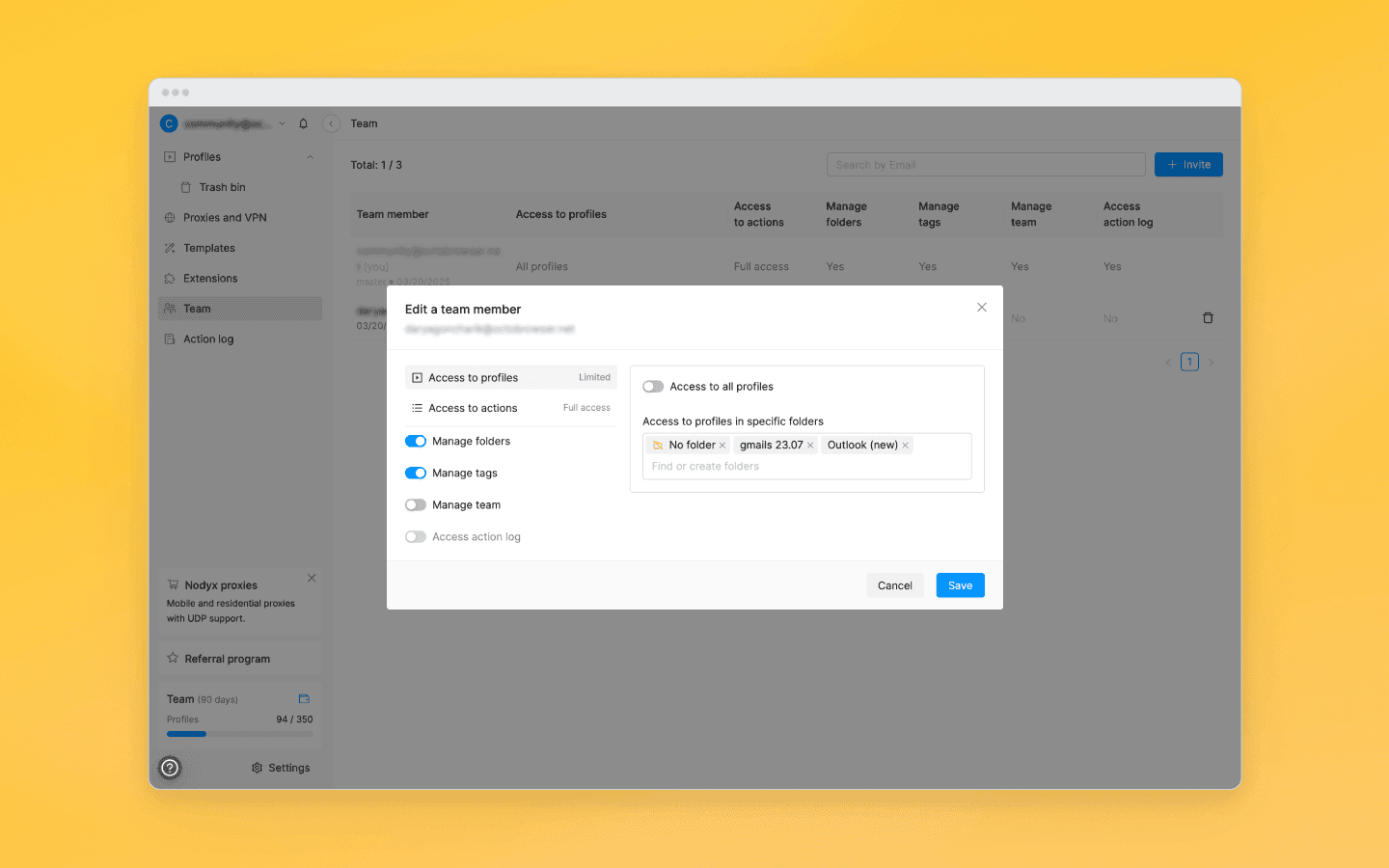Disable the Manage folders toggle
Image resolution: width=1389 pixels, height=868 pixels.
416,442
